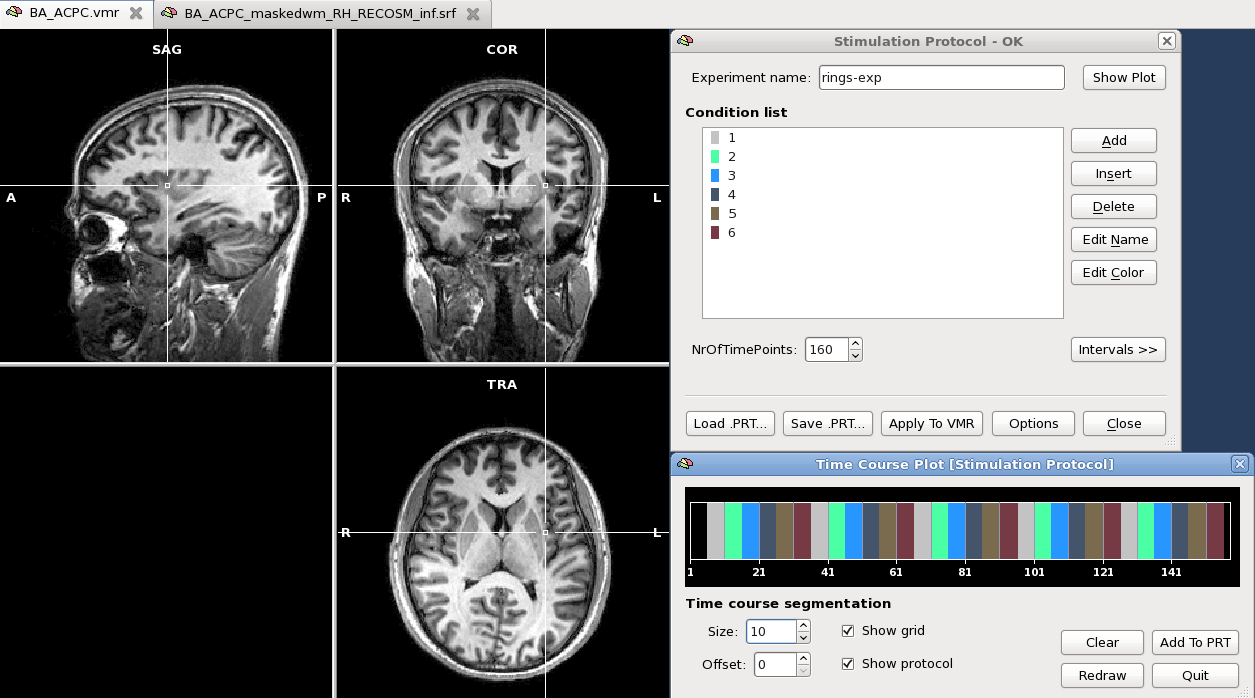Quit the Time Course Plot dialog
Screen dimensions: 1255x698
(1195, 675)
